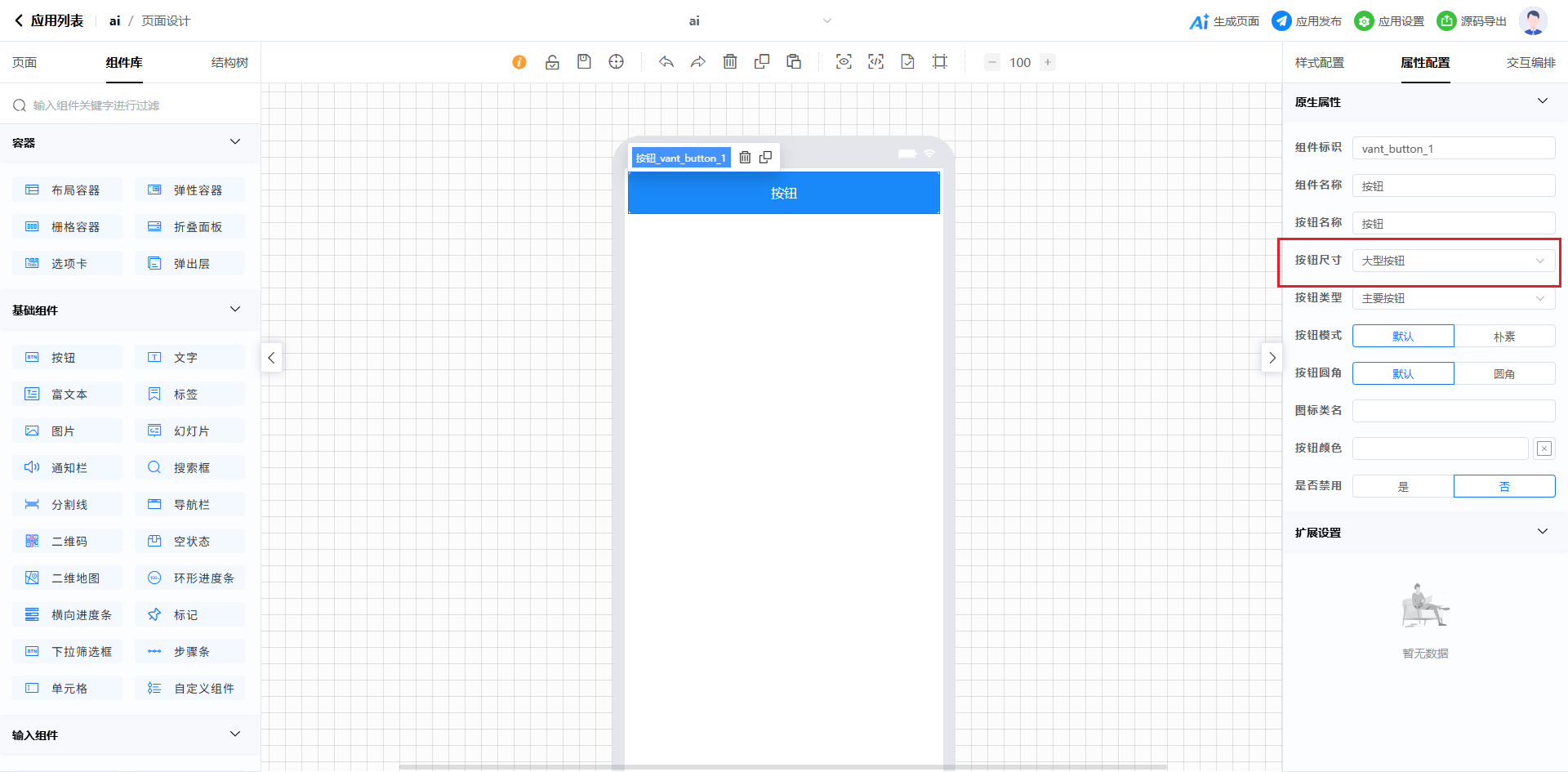Viewport: 1568px width, 772px height.
Task: Set 按钮圆角 to 圆角
Action: 1503,374
